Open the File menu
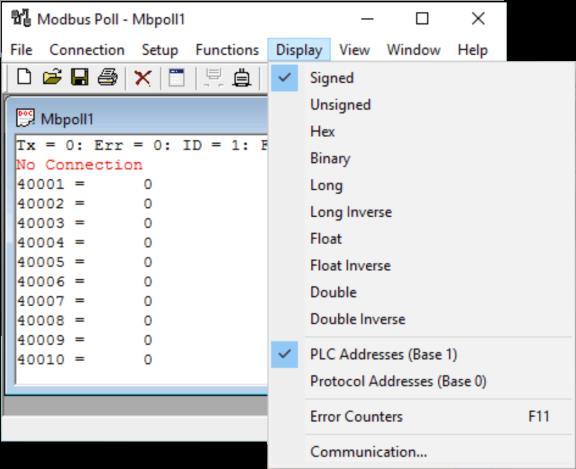The width and height of the screenshot is (576, 469). [x=21, y=50]
